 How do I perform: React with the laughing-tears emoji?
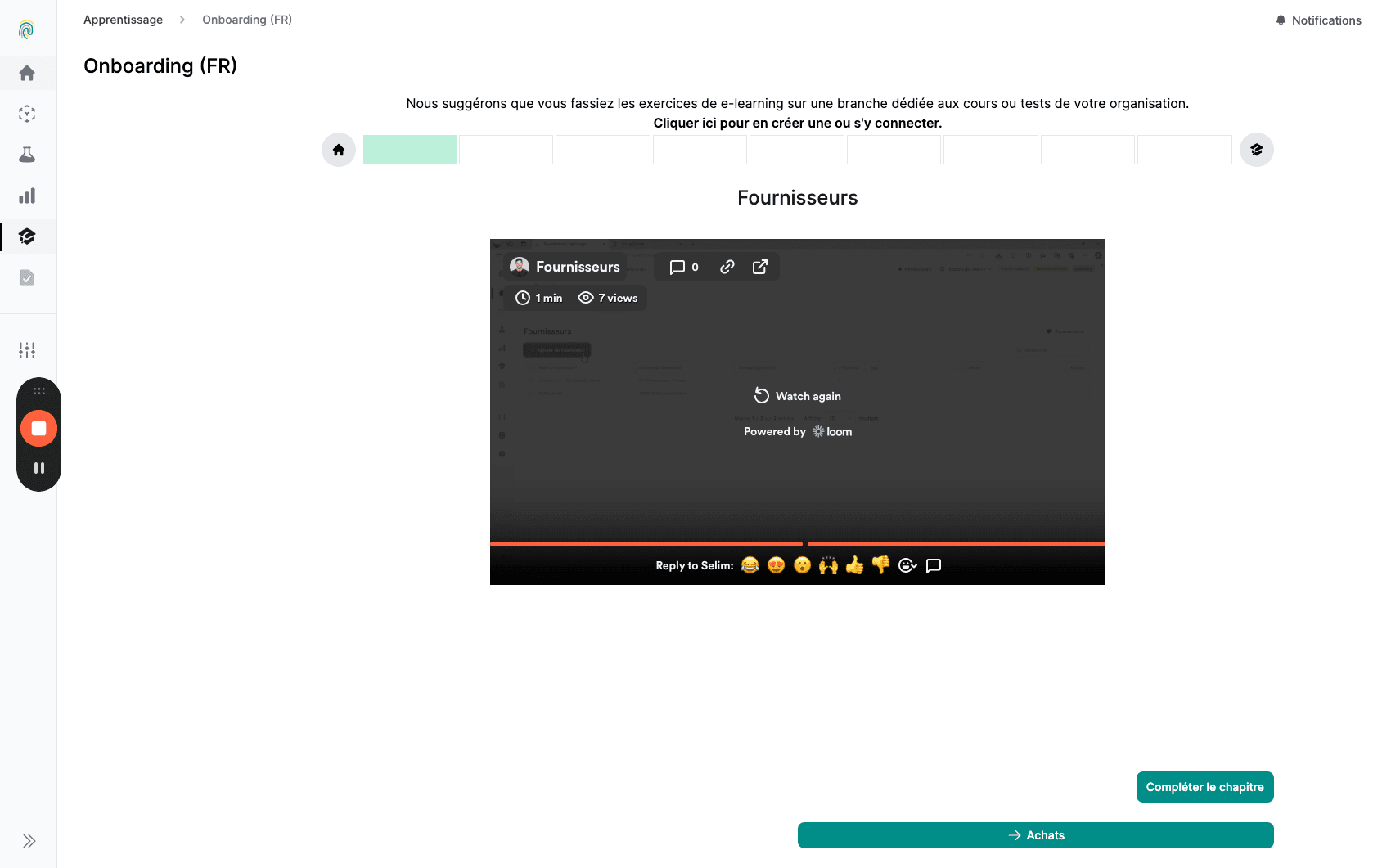point(750,565)
